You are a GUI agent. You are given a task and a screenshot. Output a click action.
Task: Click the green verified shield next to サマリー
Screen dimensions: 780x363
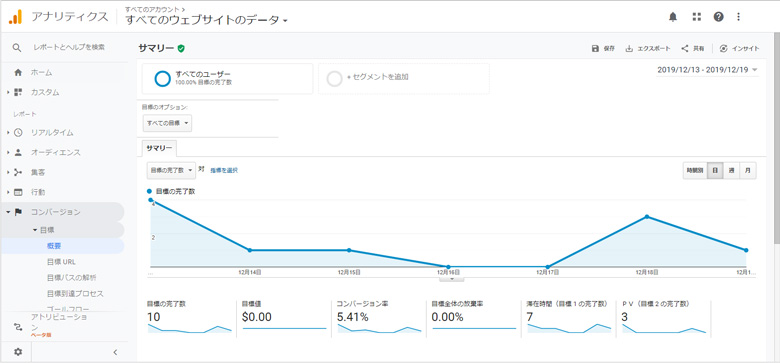point(181,48)
